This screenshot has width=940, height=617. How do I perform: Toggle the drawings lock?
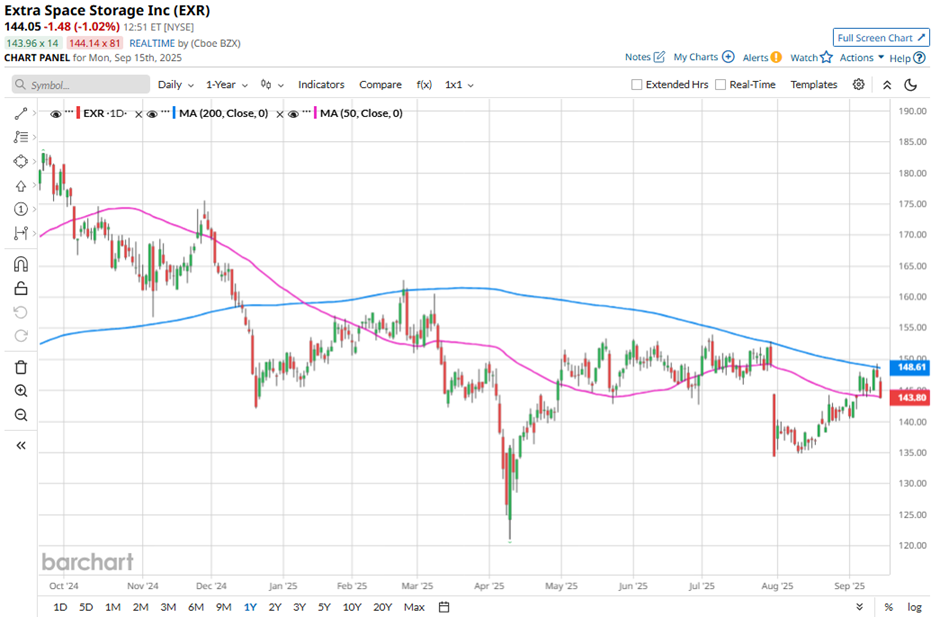tap(21, 288)
